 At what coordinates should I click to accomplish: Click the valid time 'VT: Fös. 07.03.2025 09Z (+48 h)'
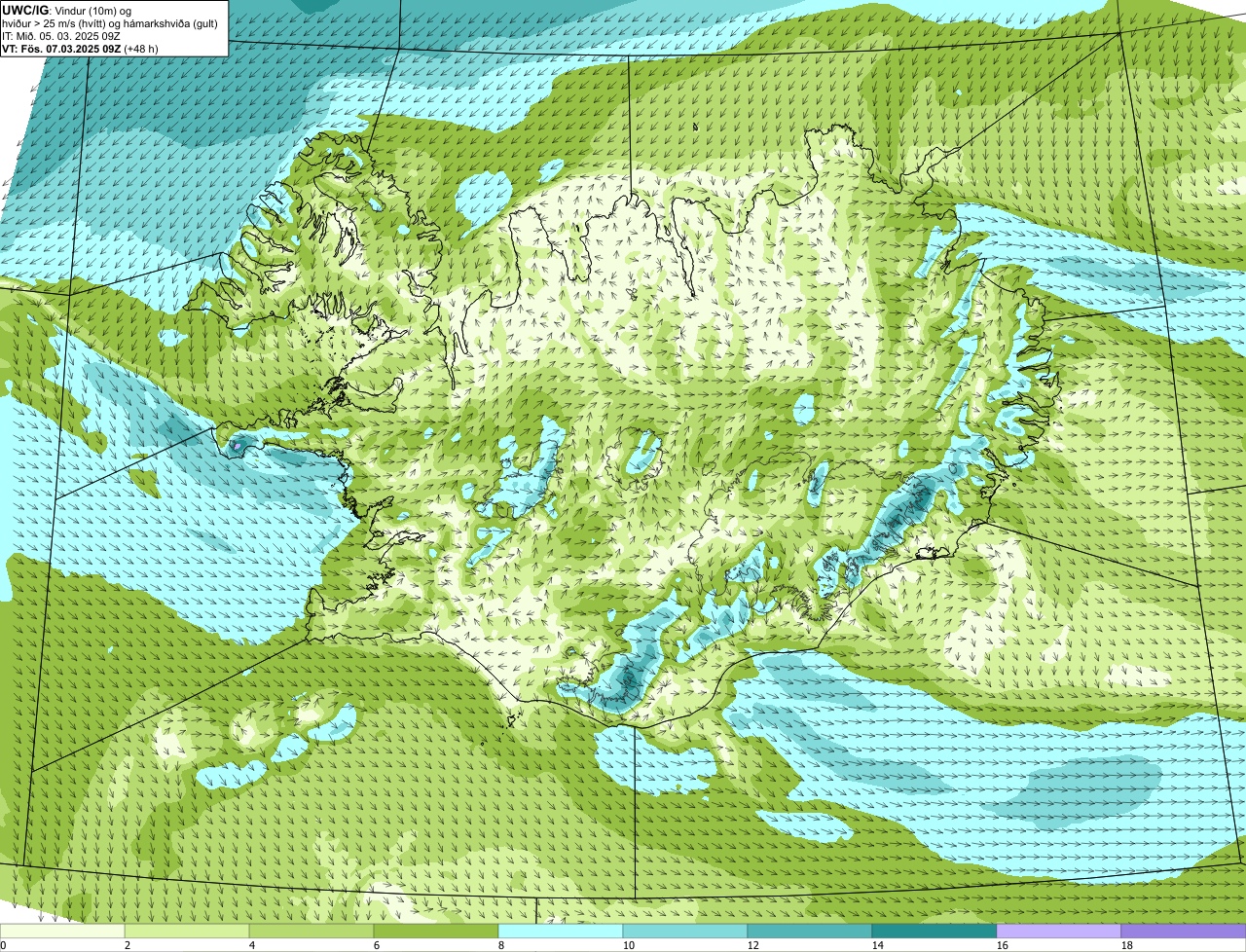coord(80,49)
